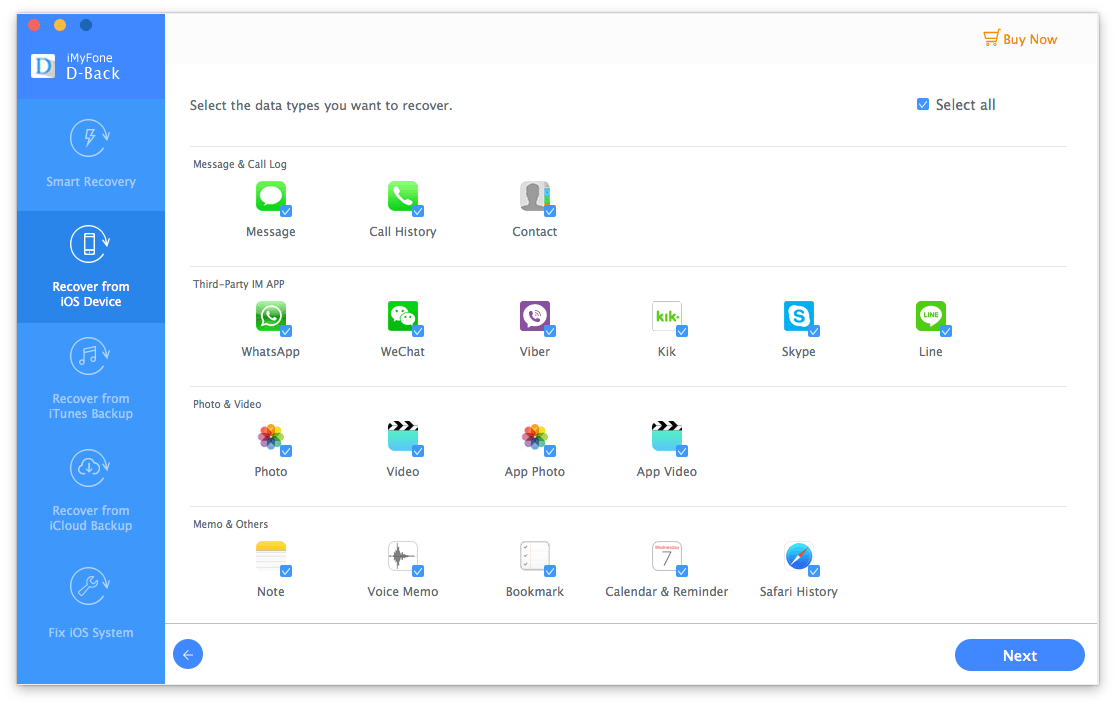Choose the WhatsApp icon

tap(270, 316)
